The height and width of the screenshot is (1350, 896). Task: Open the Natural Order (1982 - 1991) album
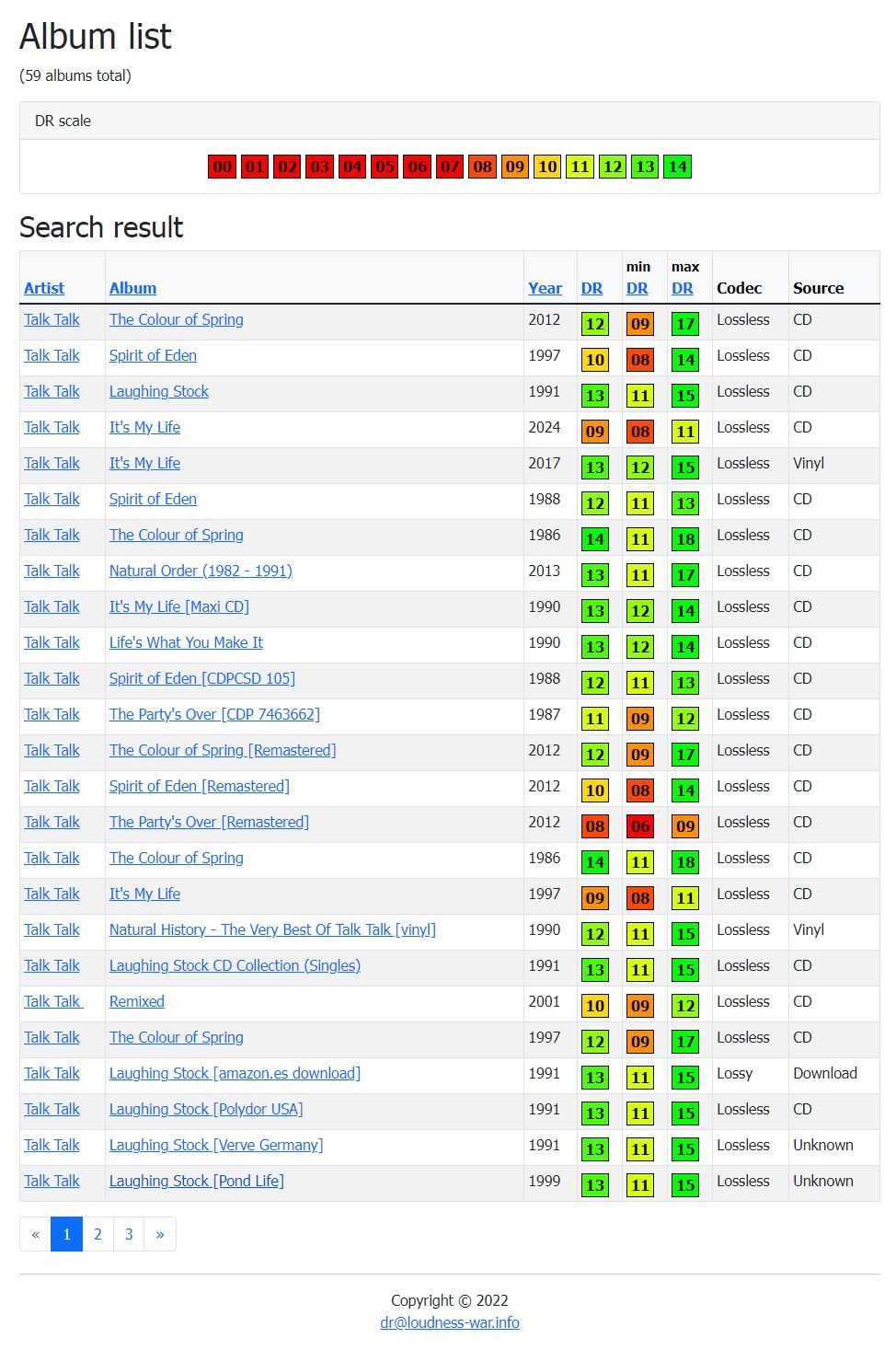tap(201, 571)
